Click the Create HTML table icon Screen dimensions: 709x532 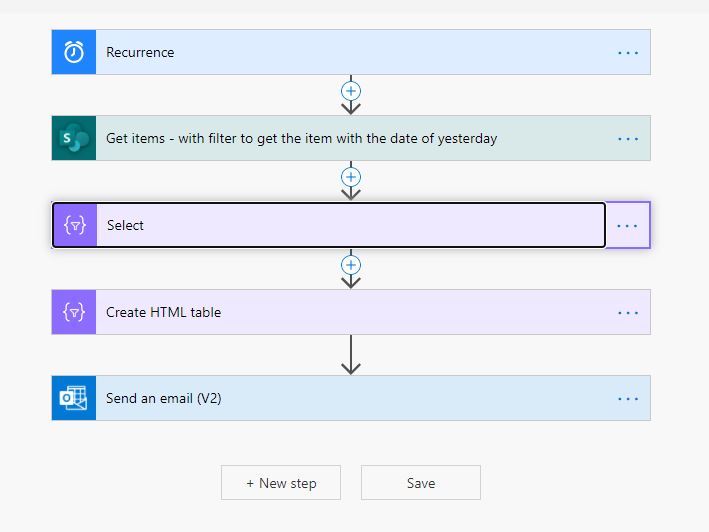coord(74,312)
